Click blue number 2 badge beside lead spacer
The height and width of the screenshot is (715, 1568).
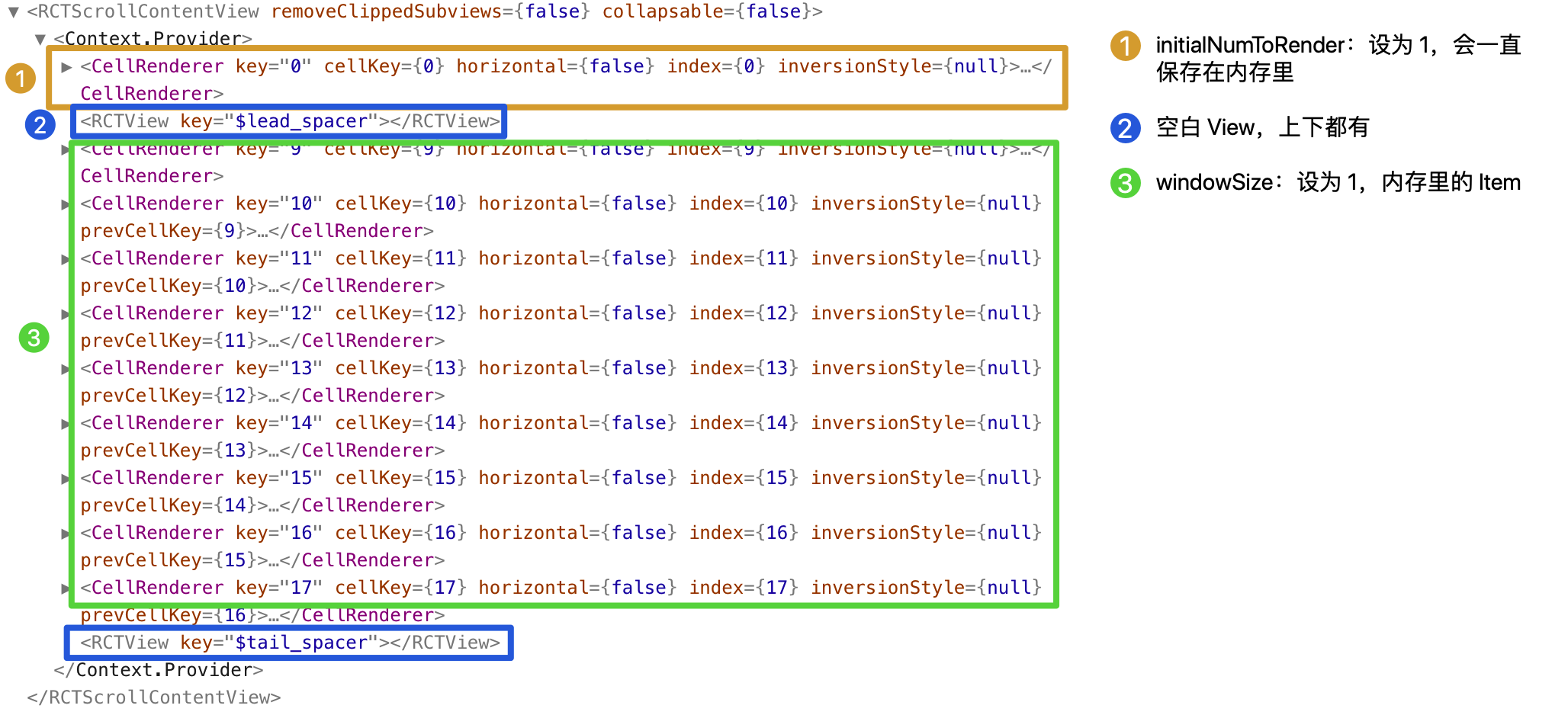40,124
